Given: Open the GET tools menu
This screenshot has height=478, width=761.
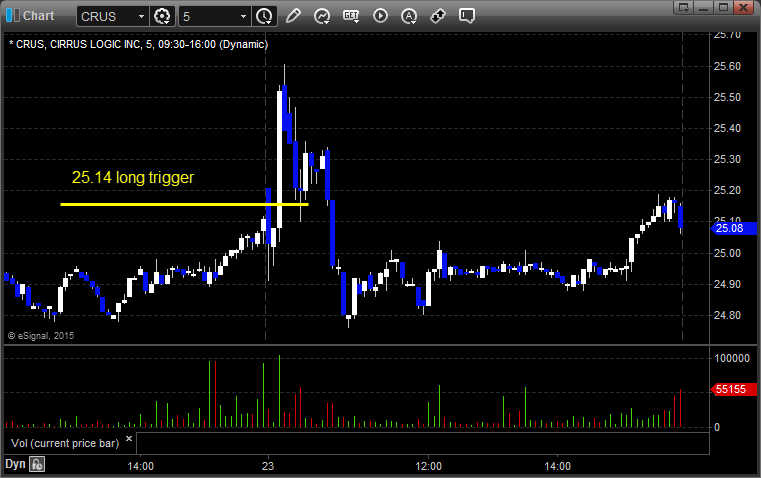Looking at the screenshot, I should [x=351, y=16].
